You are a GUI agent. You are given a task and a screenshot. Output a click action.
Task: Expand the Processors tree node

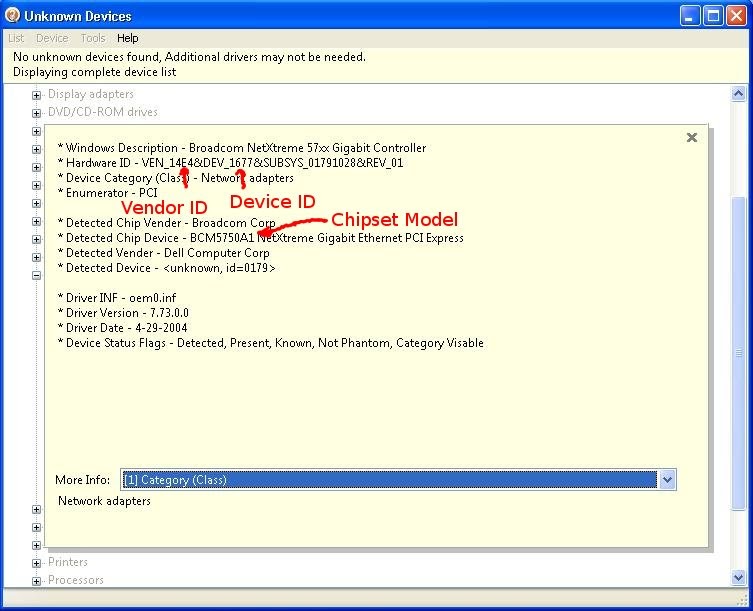[x=36, y=581]
